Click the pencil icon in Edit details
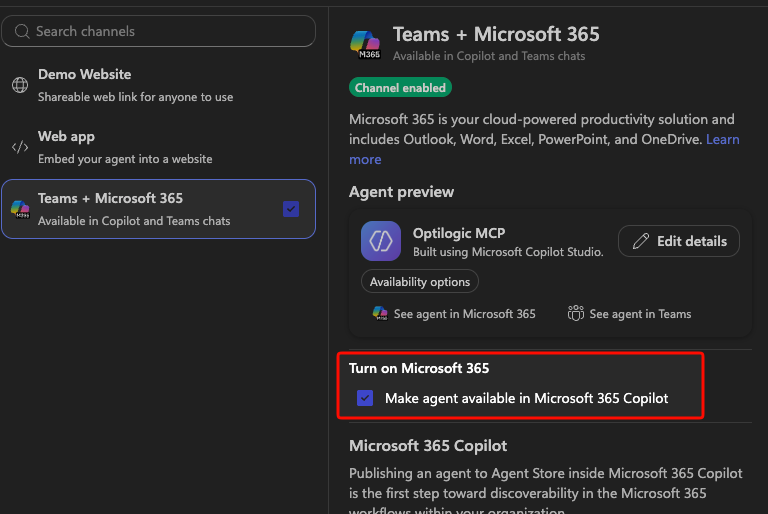 (x=641, y=241)
